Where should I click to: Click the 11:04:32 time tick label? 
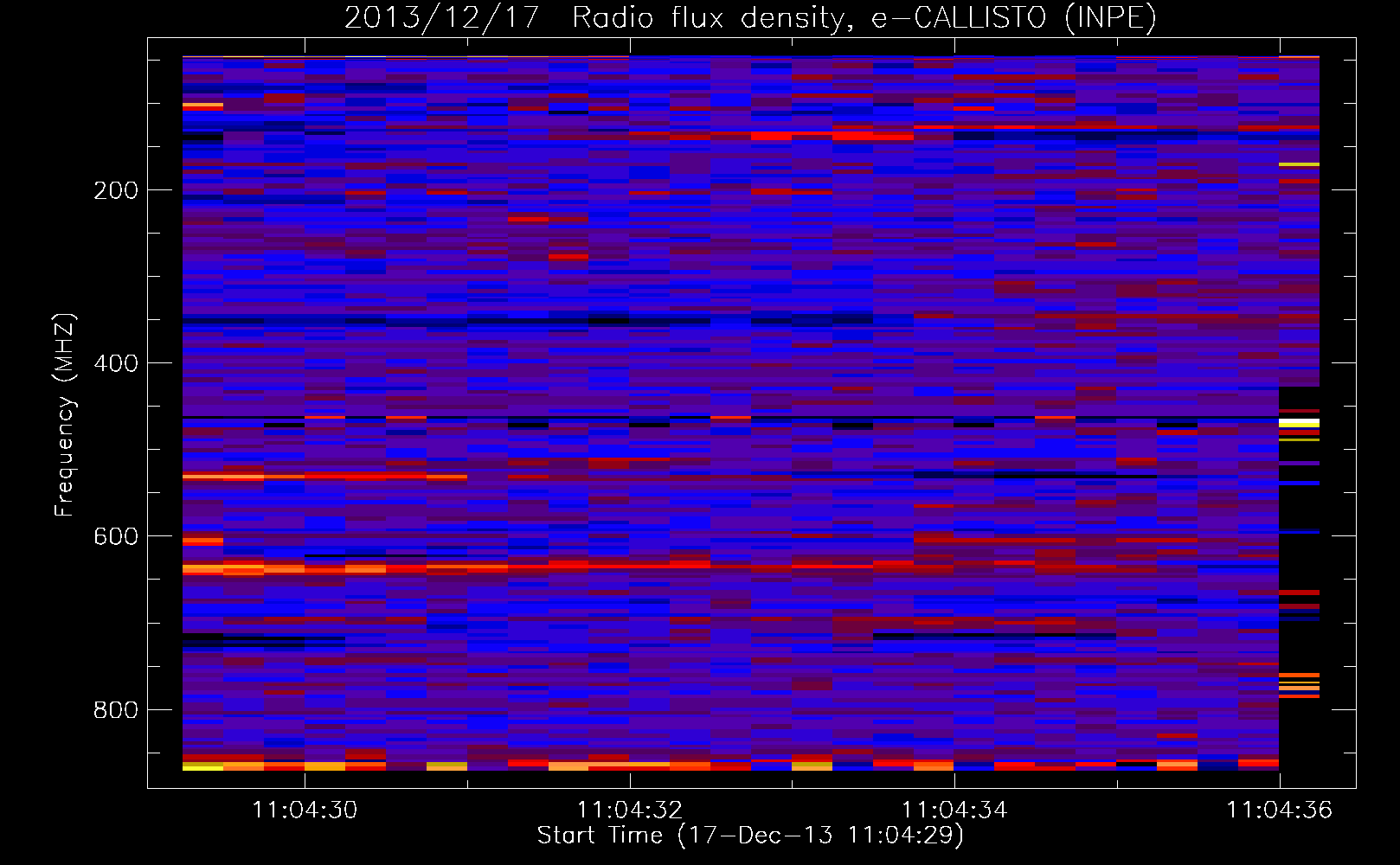point(630,811)
